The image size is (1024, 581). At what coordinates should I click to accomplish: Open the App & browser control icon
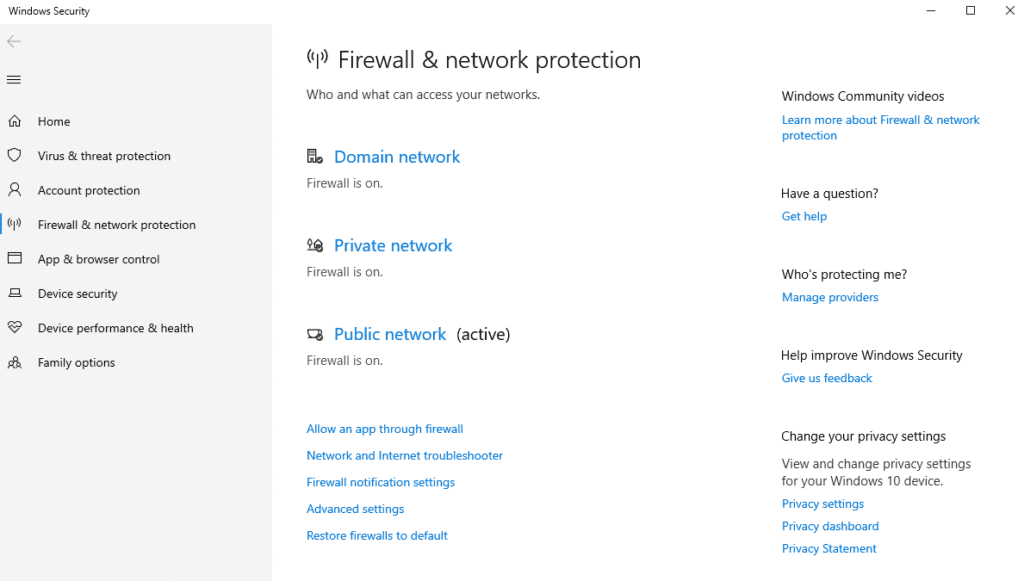[15, 259]
